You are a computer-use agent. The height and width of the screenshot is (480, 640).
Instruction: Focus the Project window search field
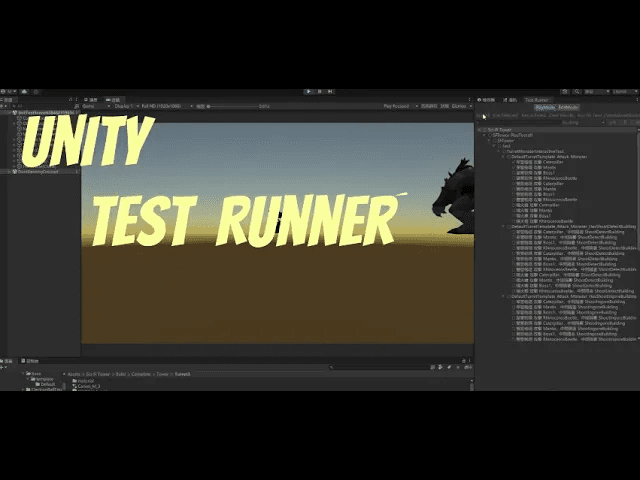[379, 367]
